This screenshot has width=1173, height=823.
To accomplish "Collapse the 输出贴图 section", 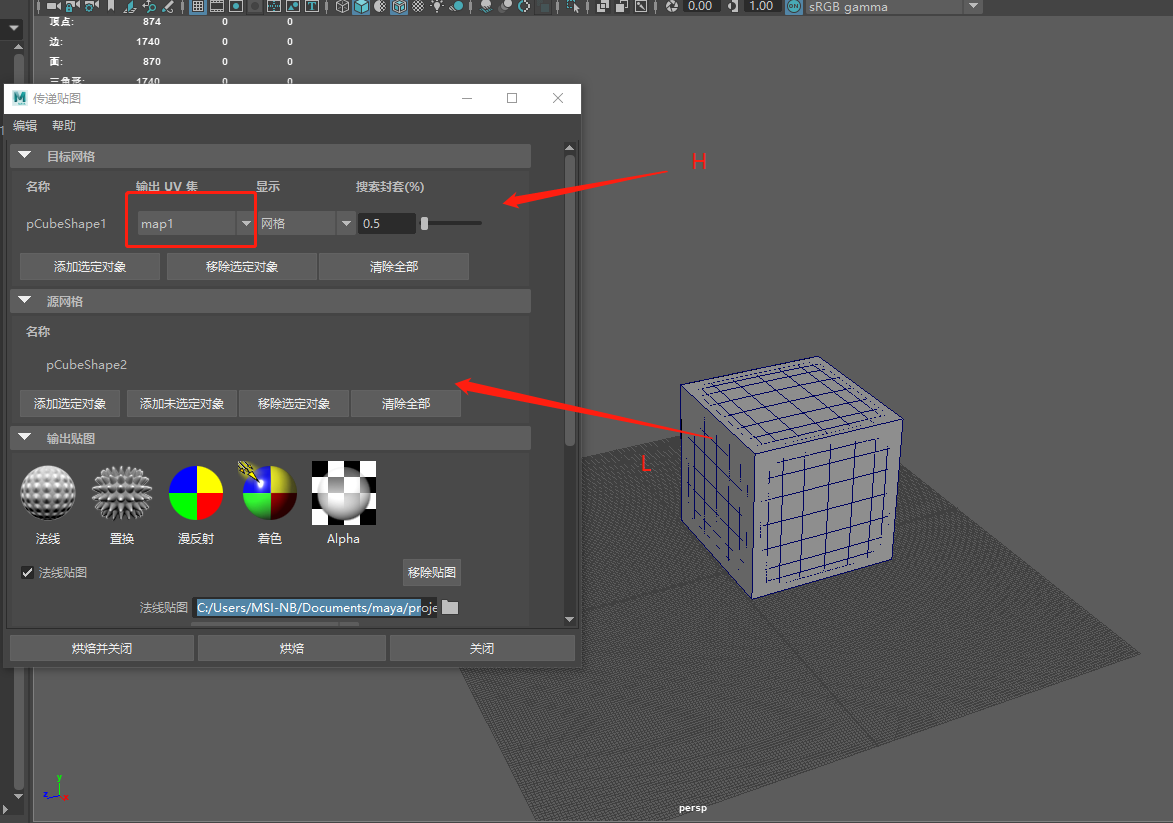I will coord(24,437).
